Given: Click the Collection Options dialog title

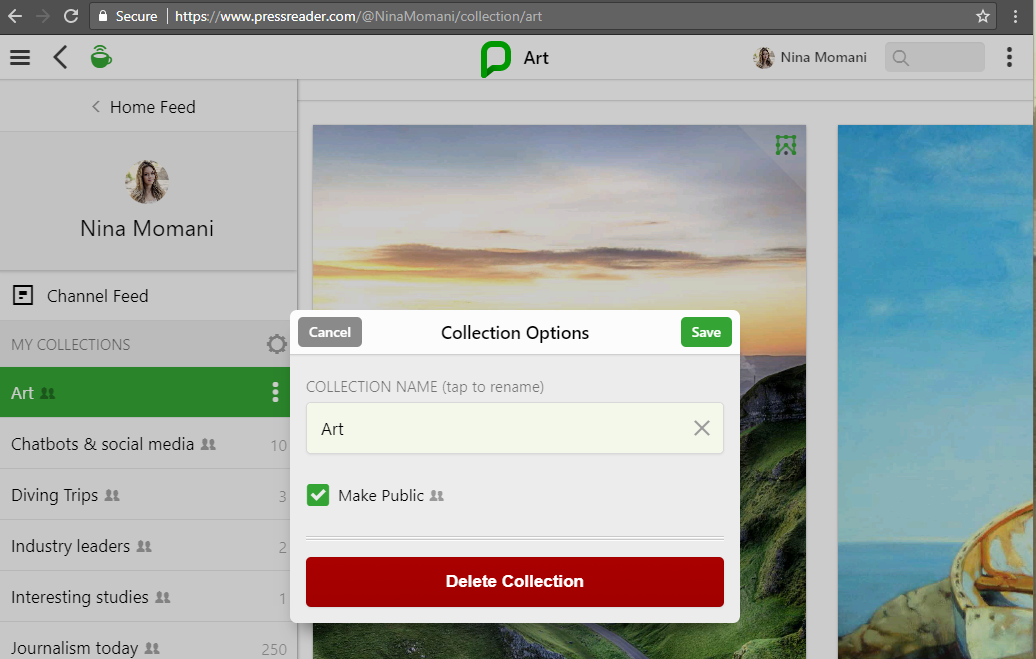Looking at the screenshot, I should pyautogui.click(x=515, y=332).
